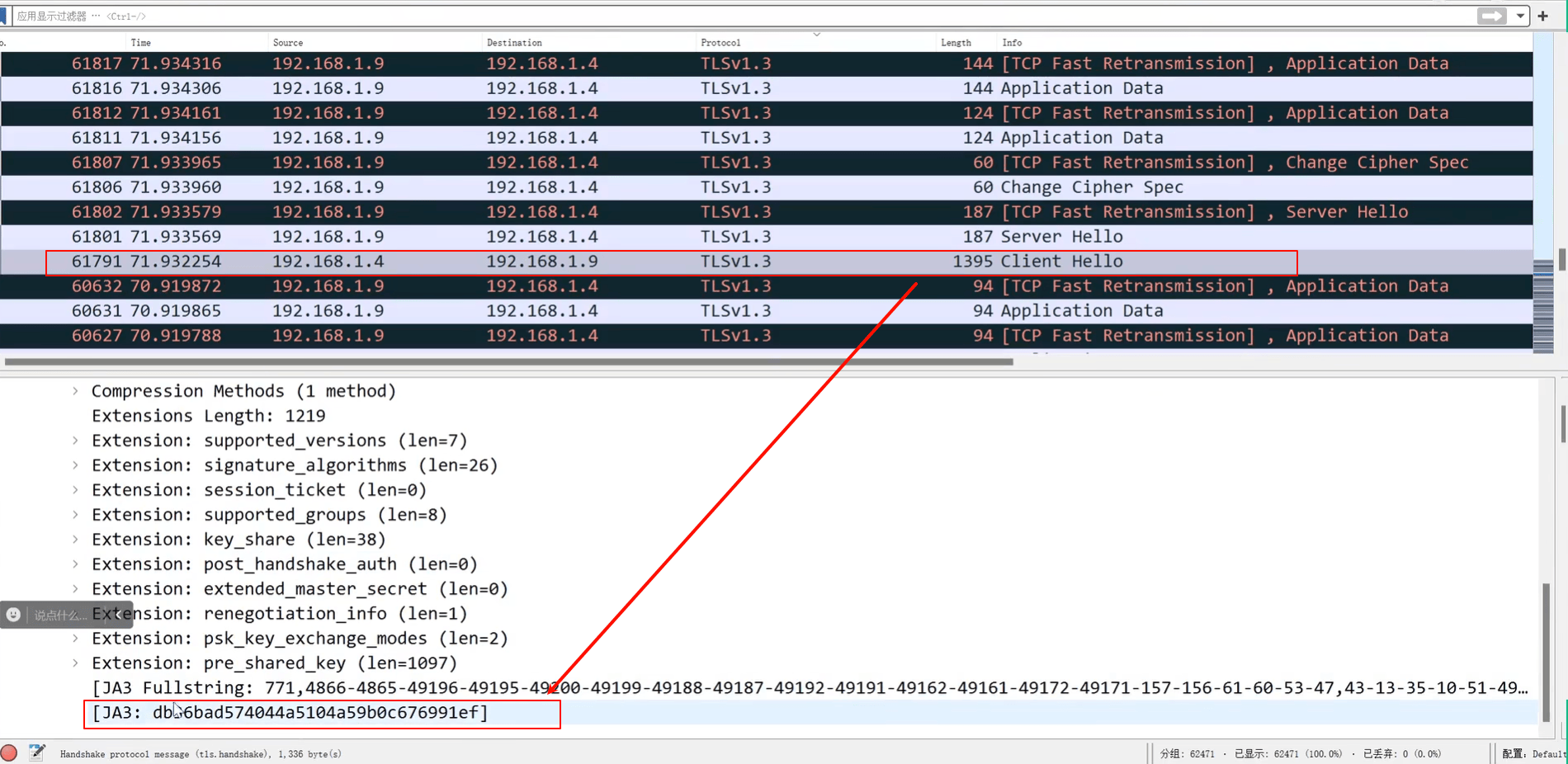Sort packets by the Time column header
The height and width of the screenshot is (764, 1568).
coord(141,43)
